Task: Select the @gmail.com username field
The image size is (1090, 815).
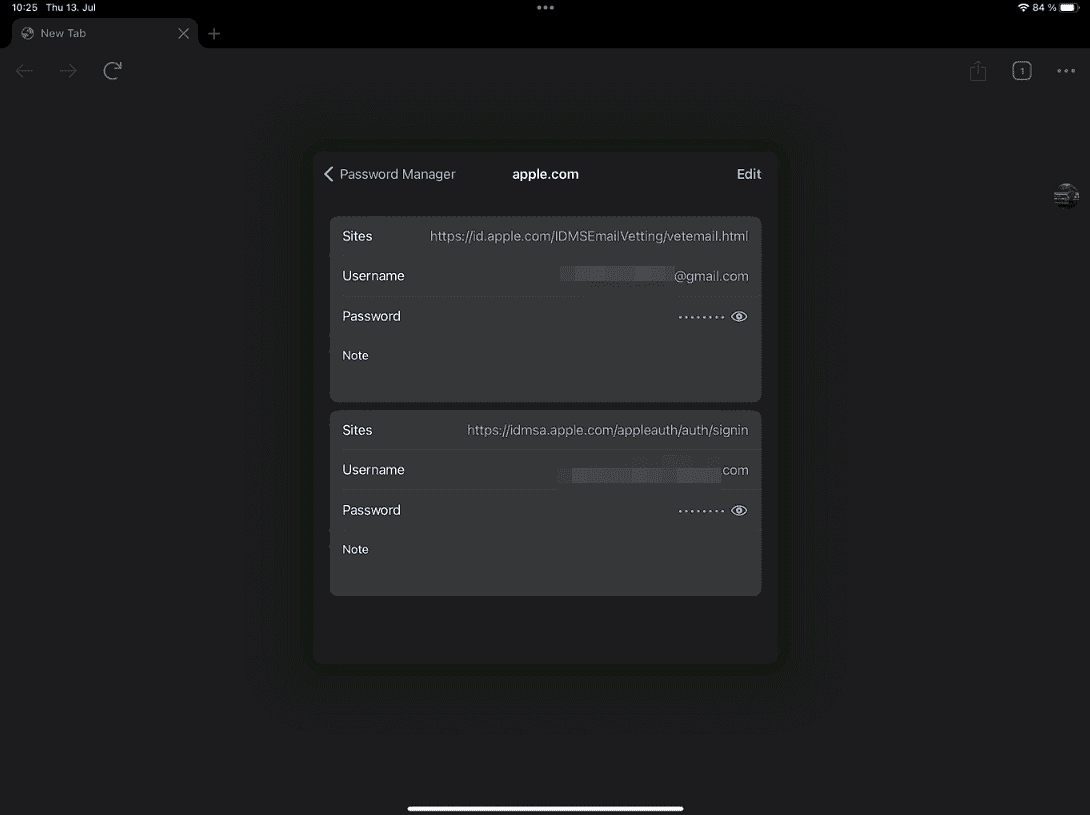Action: 545,276
